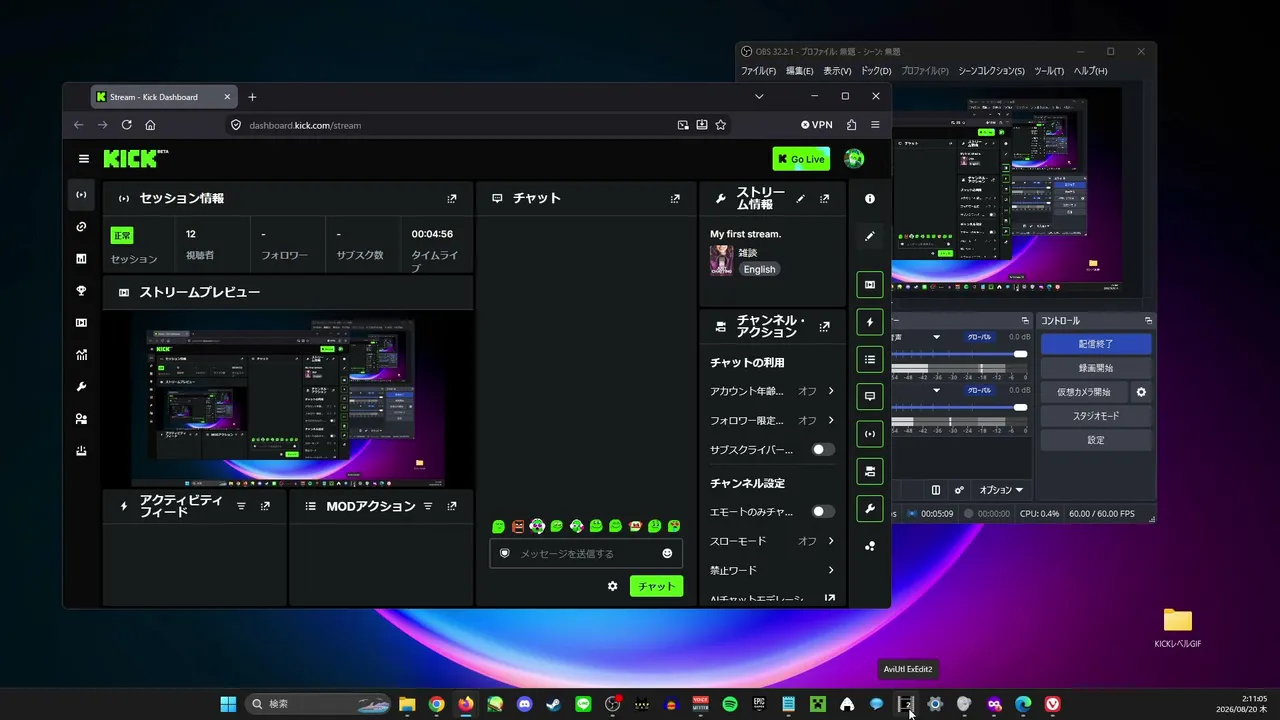This screenshot has width=1280, height=720.
Task: Open the KICKレベルGIF desktop folder
Action: pyautogui.click(x=1178, y=627)
